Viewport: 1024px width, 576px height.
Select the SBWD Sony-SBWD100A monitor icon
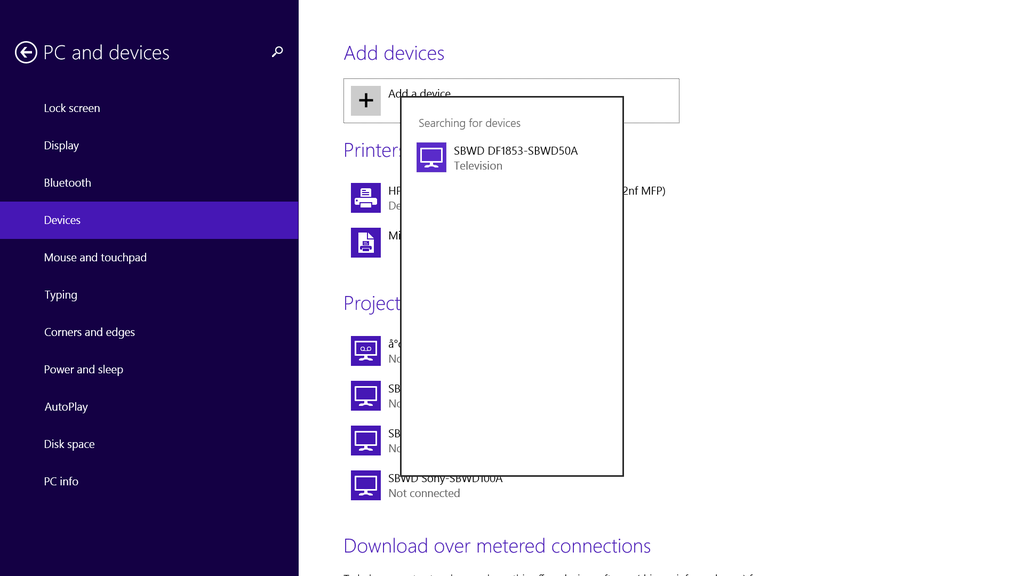point(366,485)
